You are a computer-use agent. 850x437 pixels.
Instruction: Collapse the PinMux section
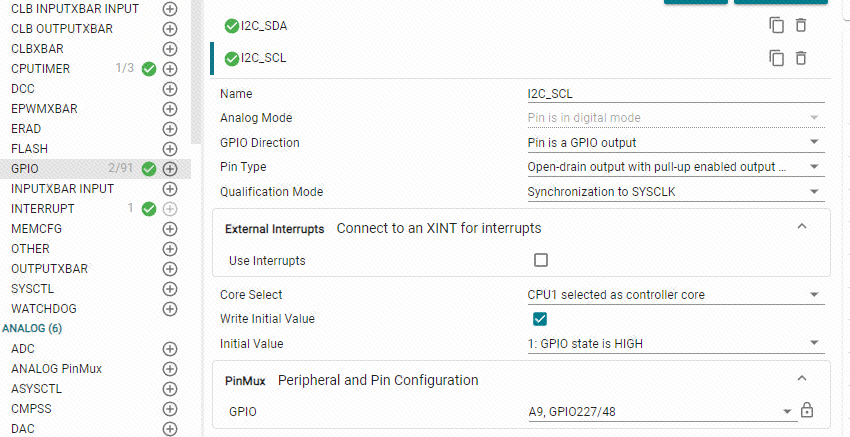click(802, 378)
